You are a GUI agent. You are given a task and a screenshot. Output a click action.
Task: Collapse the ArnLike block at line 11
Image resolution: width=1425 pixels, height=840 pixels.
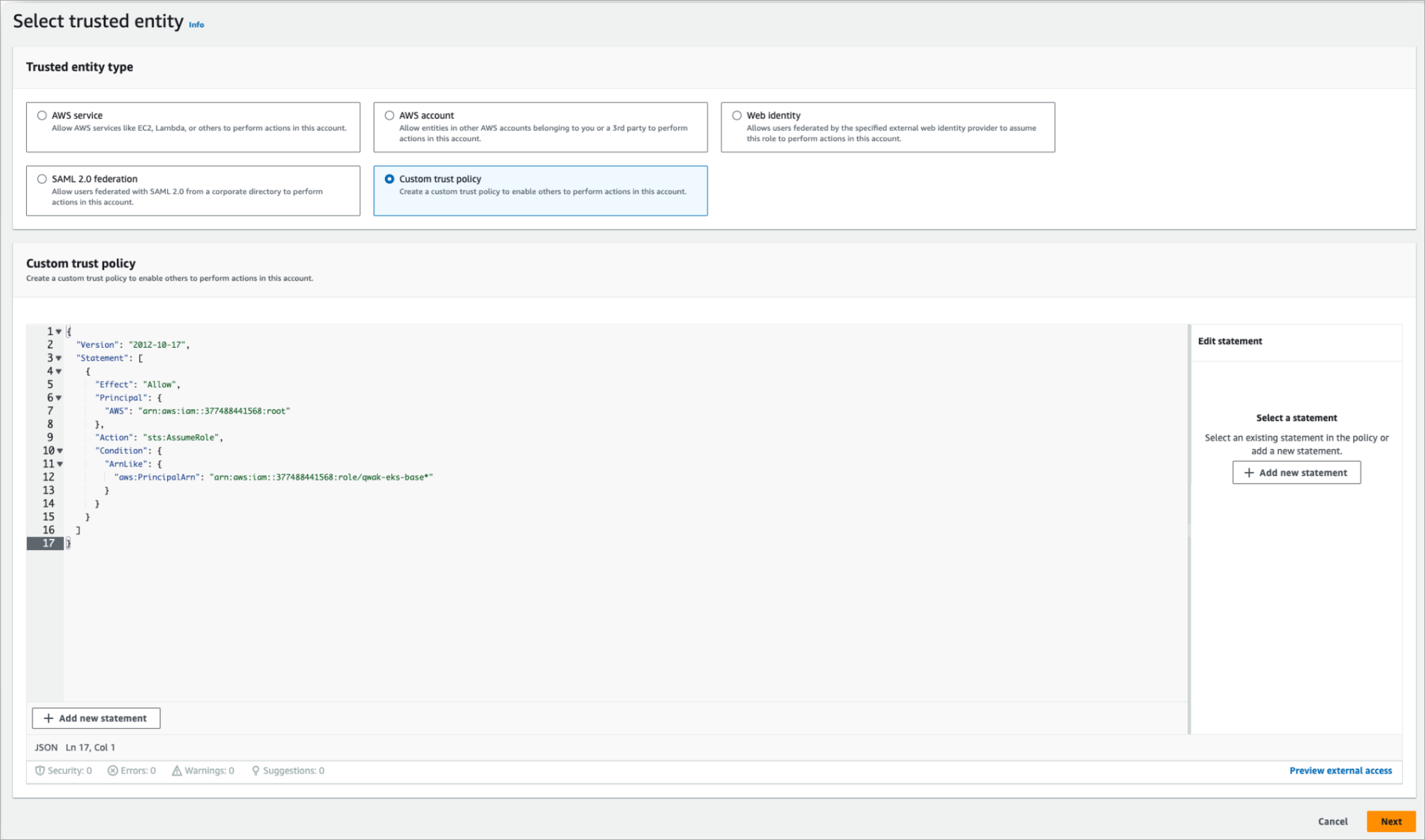tap(60, 464)
